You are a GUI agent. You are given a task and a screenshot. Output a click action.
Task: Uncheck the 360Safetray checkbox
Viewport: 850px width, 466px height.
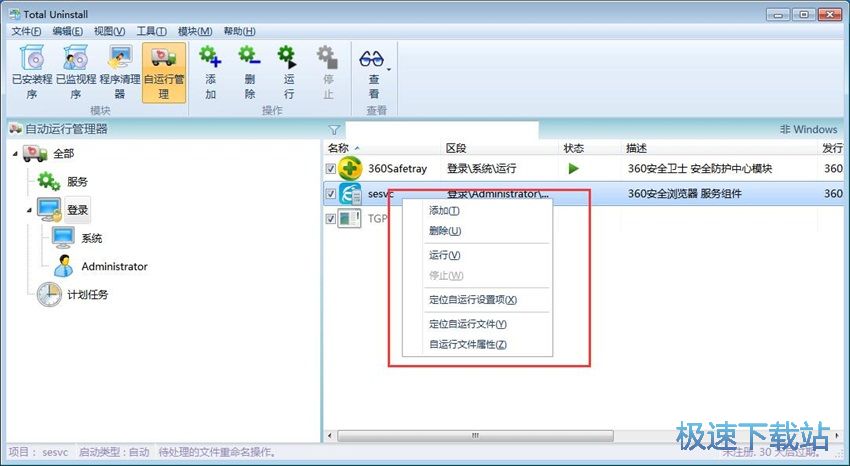click(x=331, y=169)
